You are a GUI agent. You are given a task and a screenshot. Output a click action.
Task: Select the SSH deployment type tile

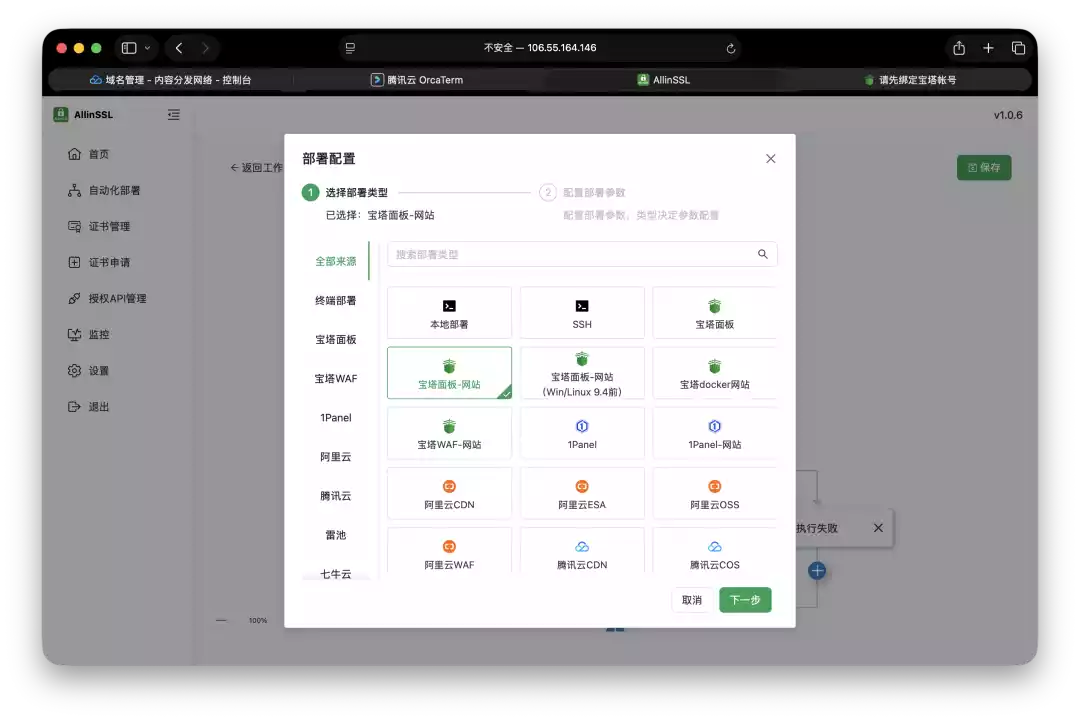pos(581,312)
